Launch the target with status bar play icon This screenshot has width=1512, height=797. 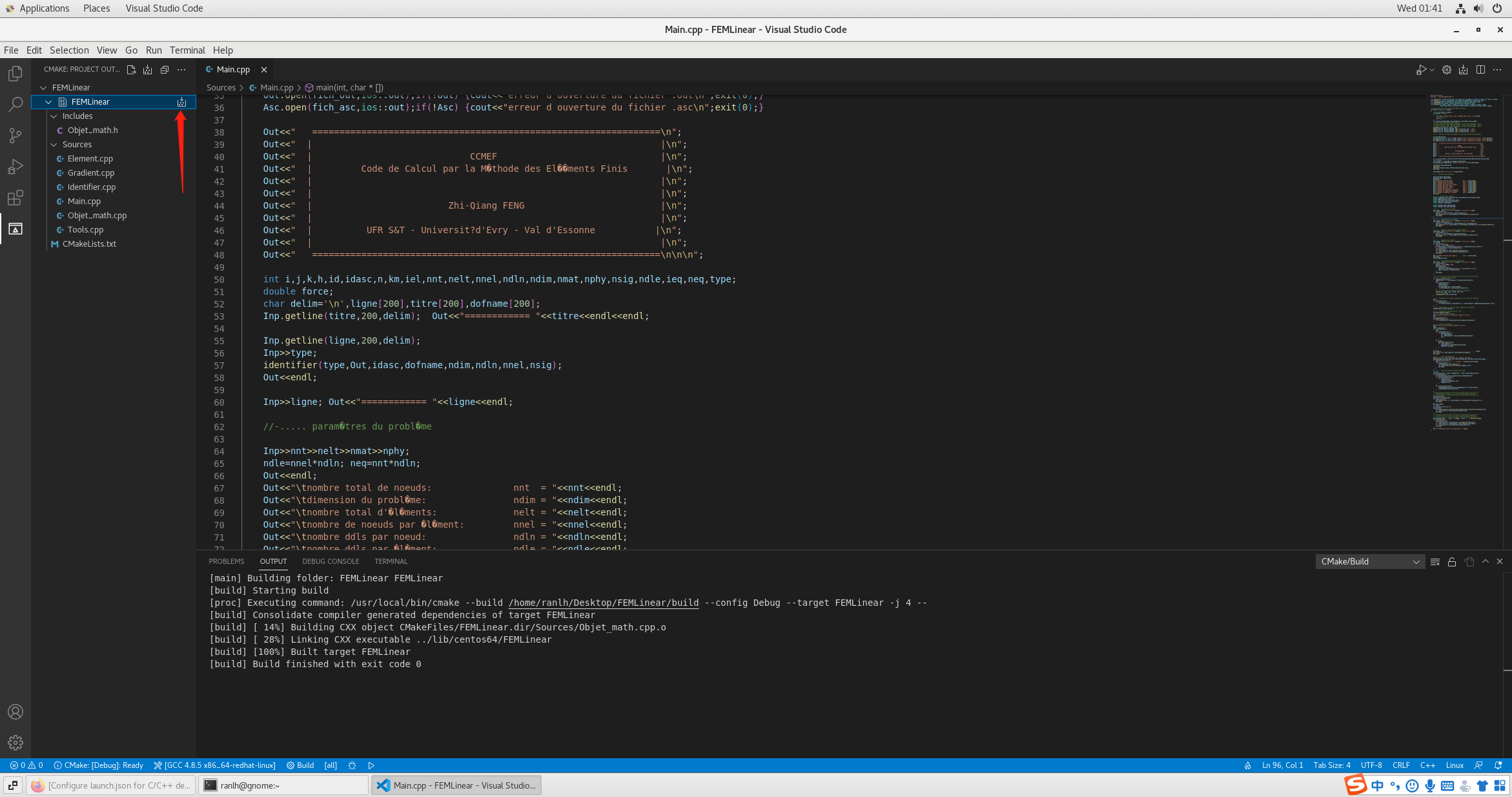[371, 765]
